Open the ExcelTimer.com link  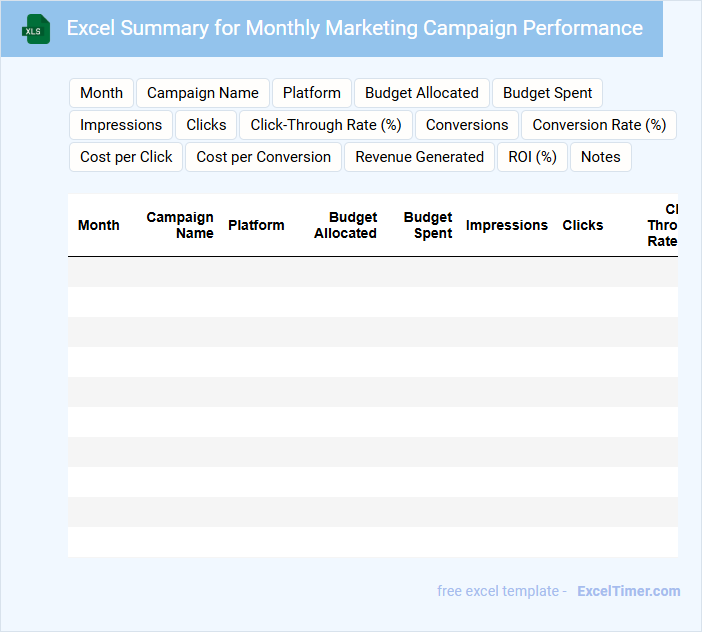tap(628, 591)
